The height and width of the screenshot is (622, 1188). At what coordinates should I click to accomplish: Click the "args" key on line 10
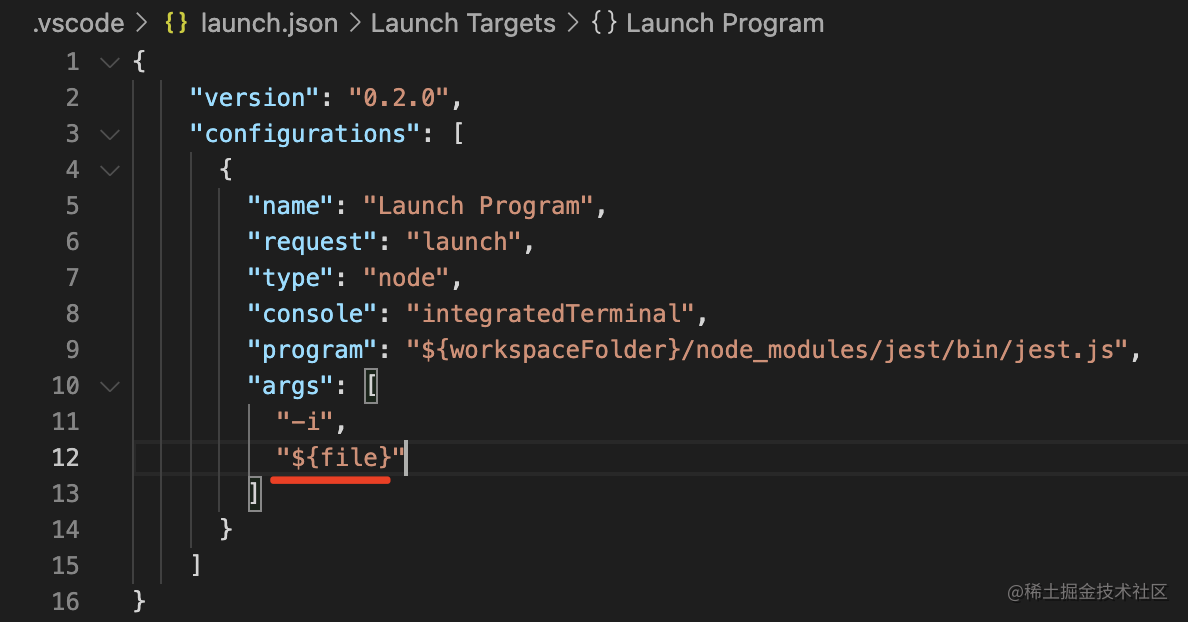(x=291, y=386)
